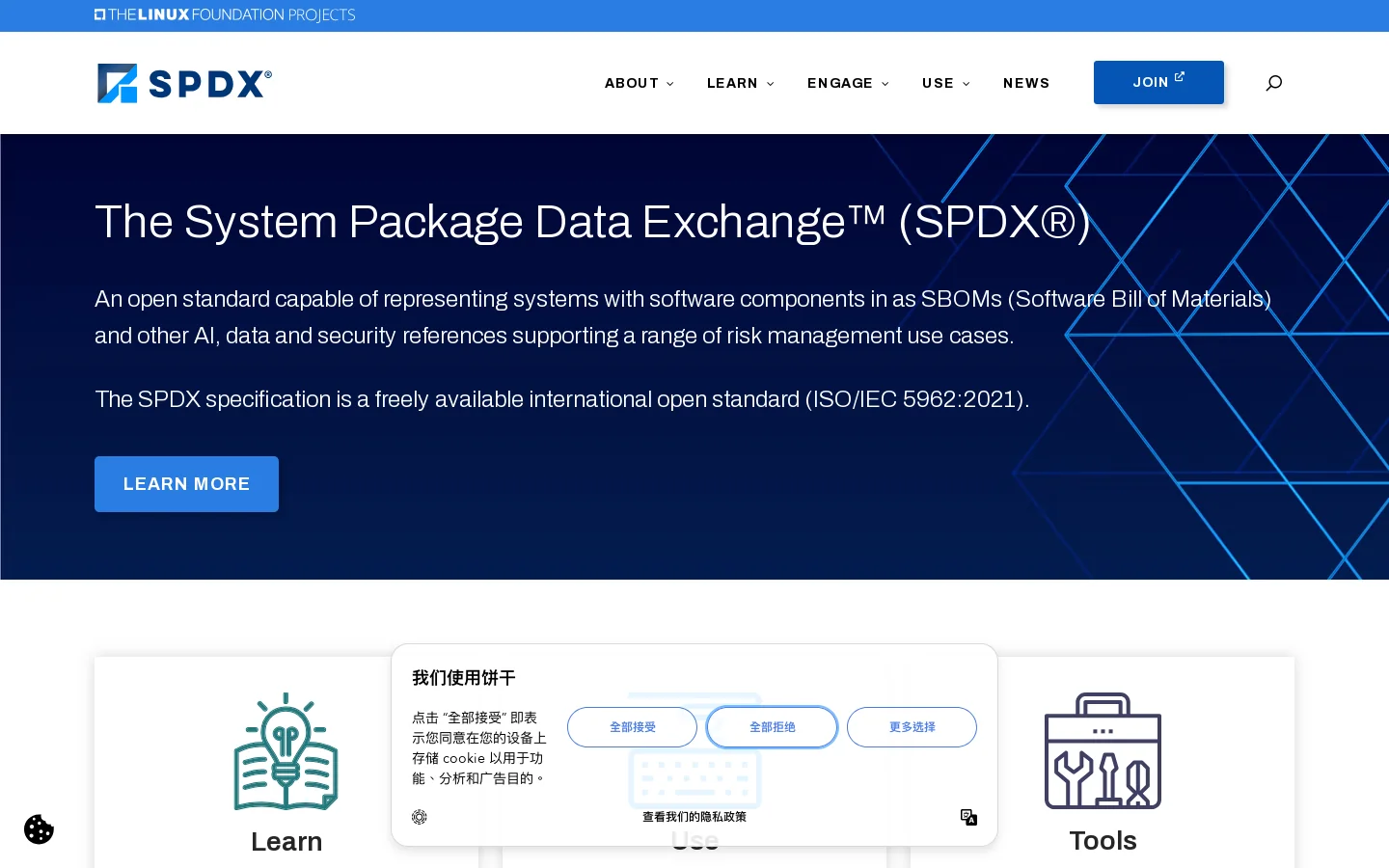Viewport: 1389px width, 868px height.
Task: Click the Tools card heading
Action: coord(1103,841)
